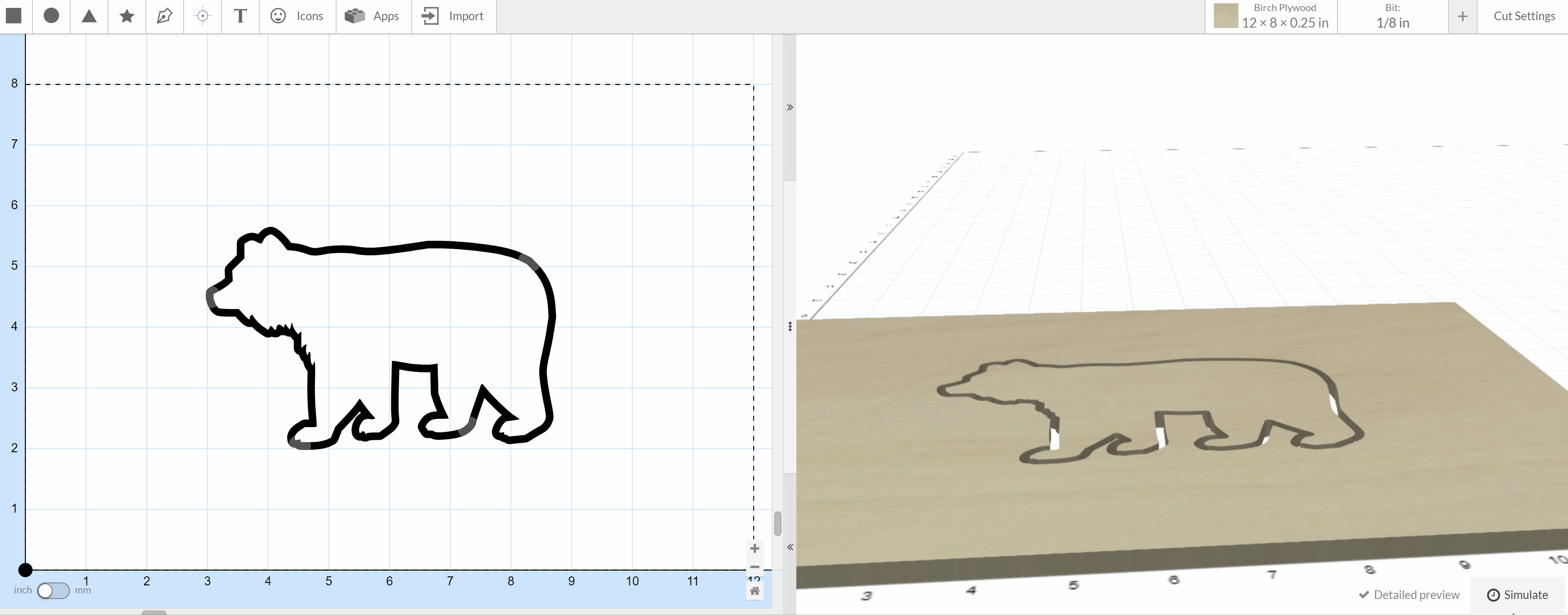Screen dimensions: 1568x615
Task: Collapse the design pane with left chevrons
Action: tap(789, 548)
